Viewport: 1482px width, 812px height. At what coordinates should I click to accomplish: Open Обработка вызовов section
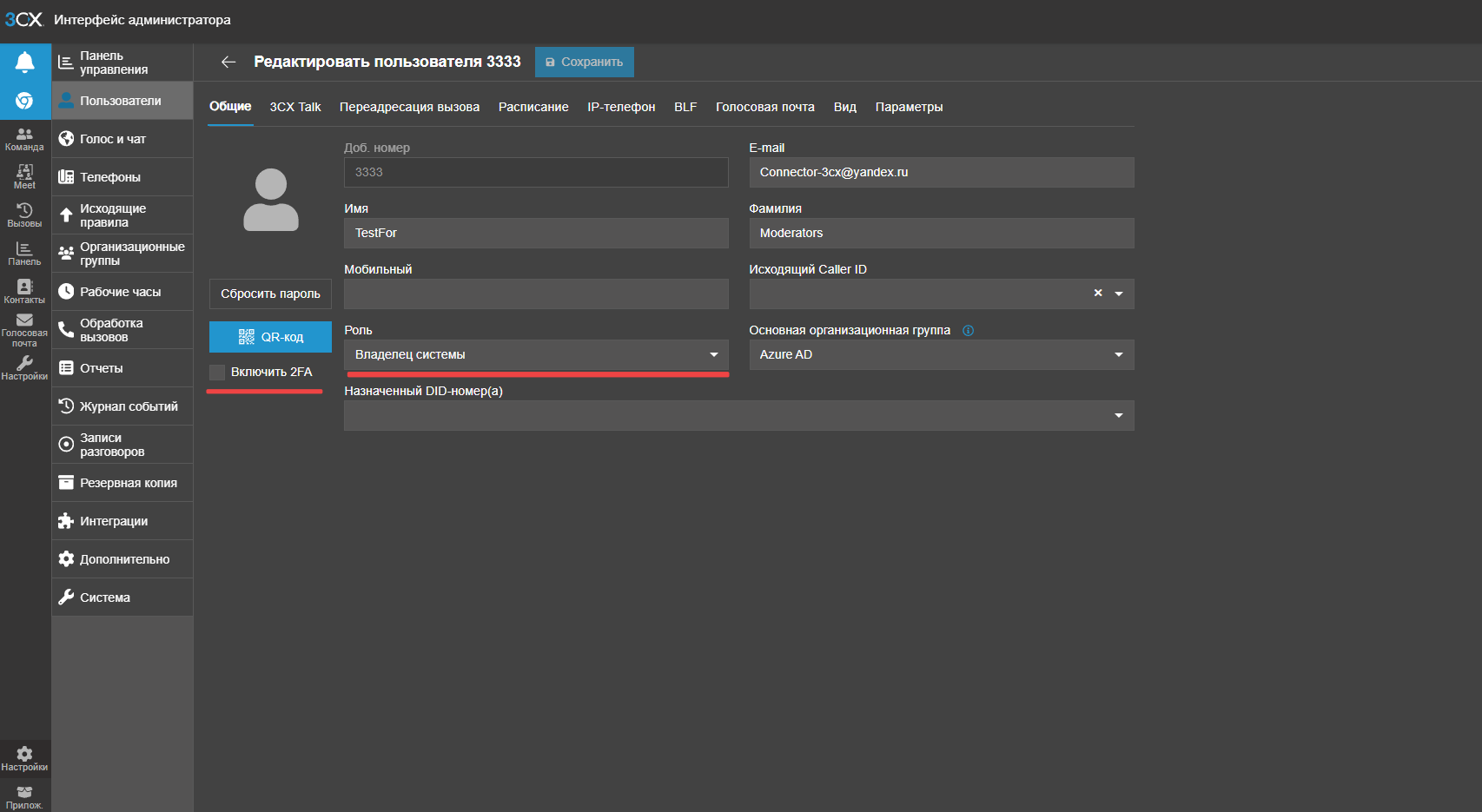coord(122,330)
